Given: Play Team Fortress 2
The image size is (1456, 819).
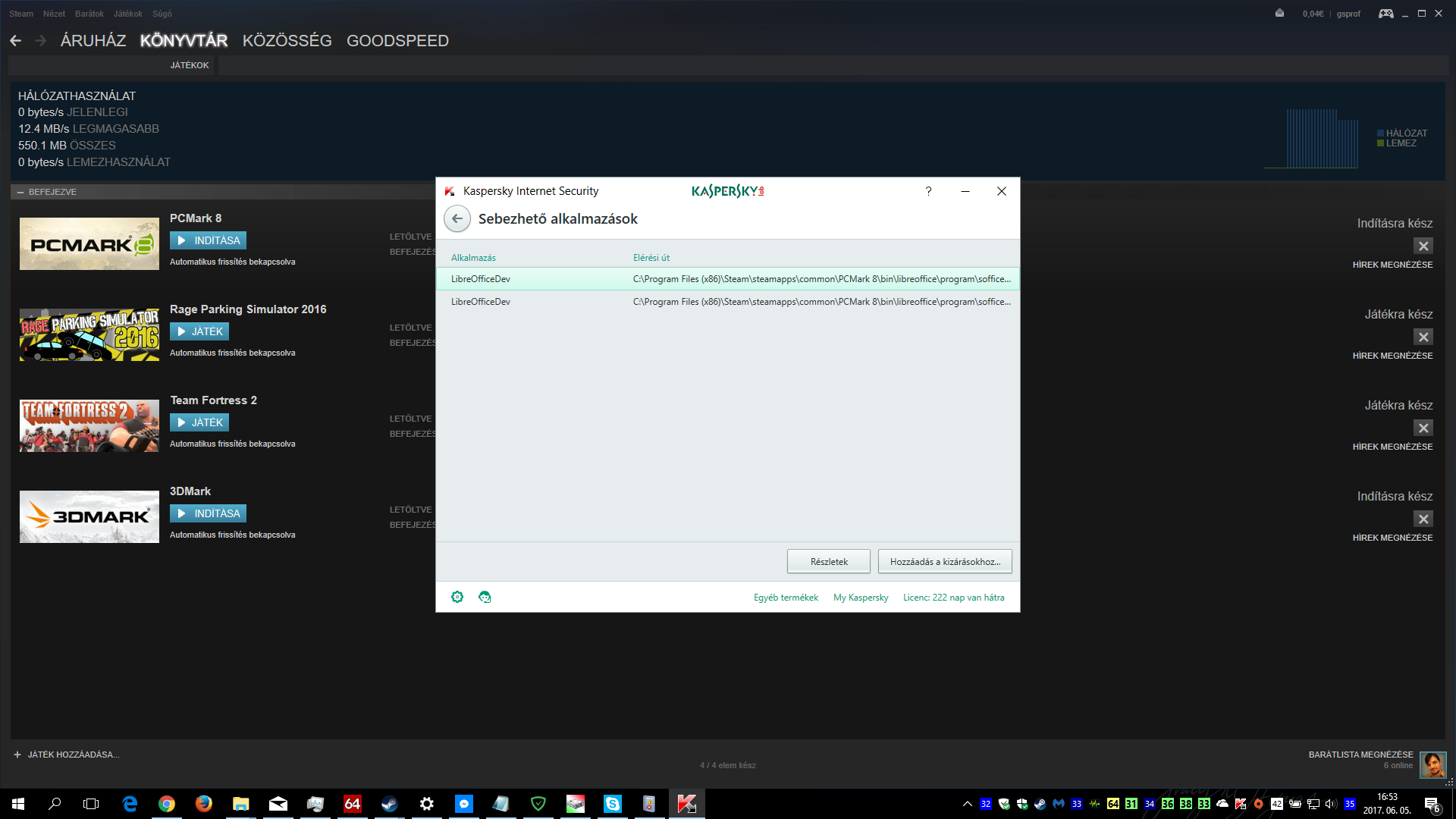Looking at the screenshot, I should [x=199, y=422].
